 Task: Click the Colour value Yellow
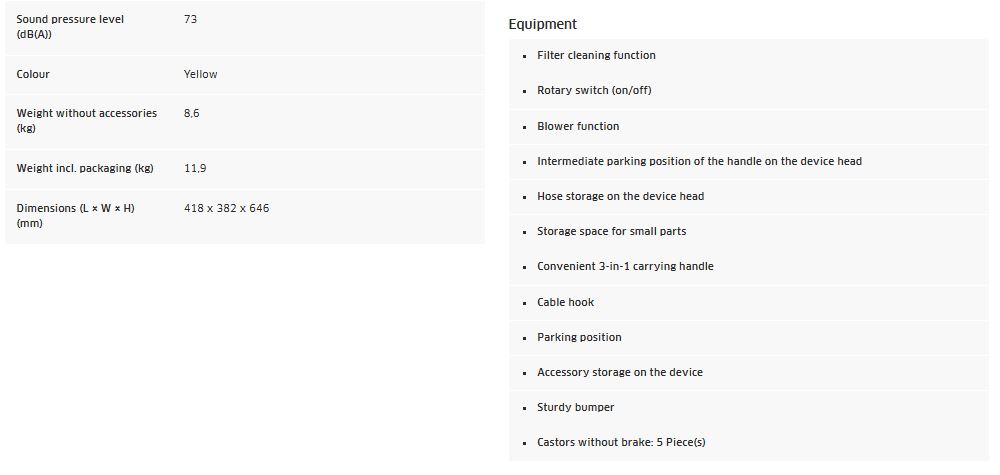[x=200, y=74]
